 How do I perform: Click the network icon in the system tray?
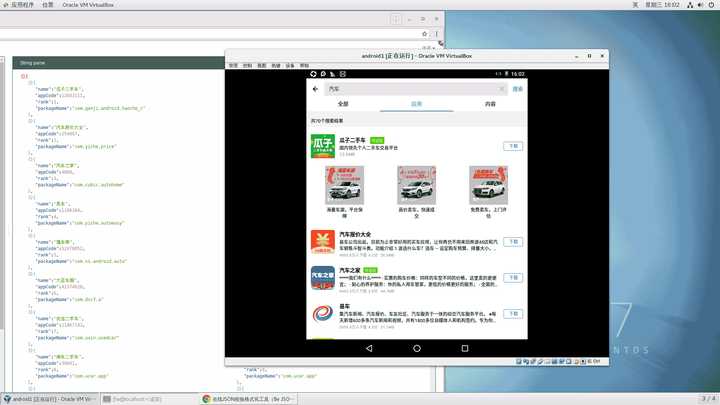tap(690, 5)
